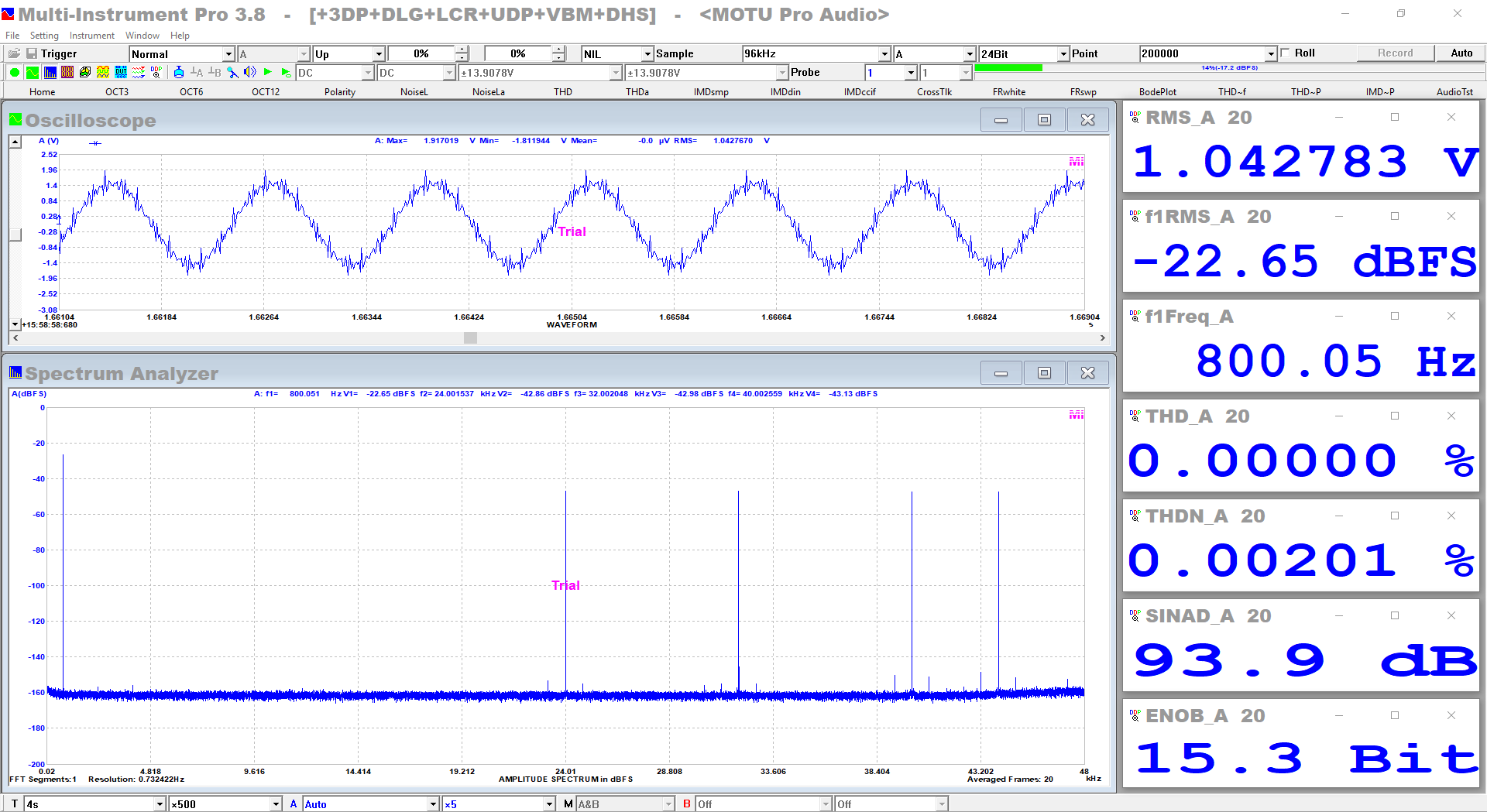Click the oscilloscope vertical position slider handle

[x=15, y=235]
